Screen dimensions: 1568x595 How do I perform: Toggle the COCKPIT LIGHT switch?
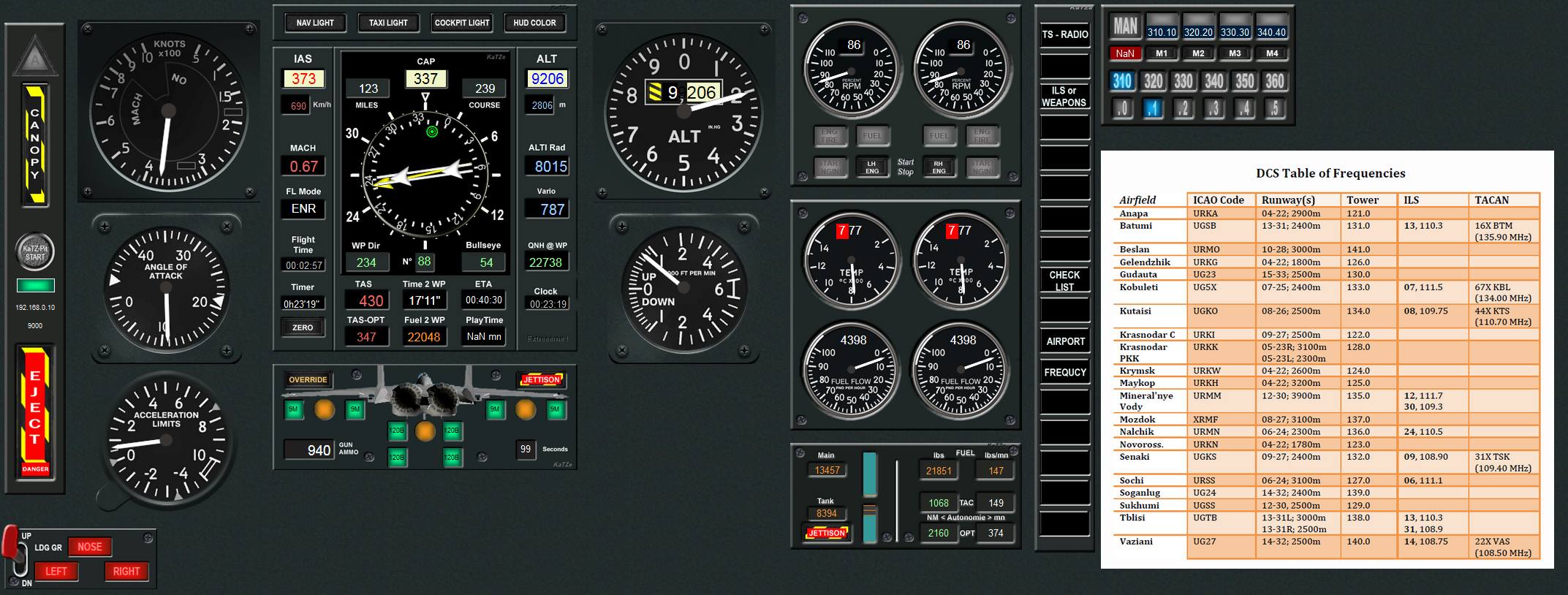[461, 23]
